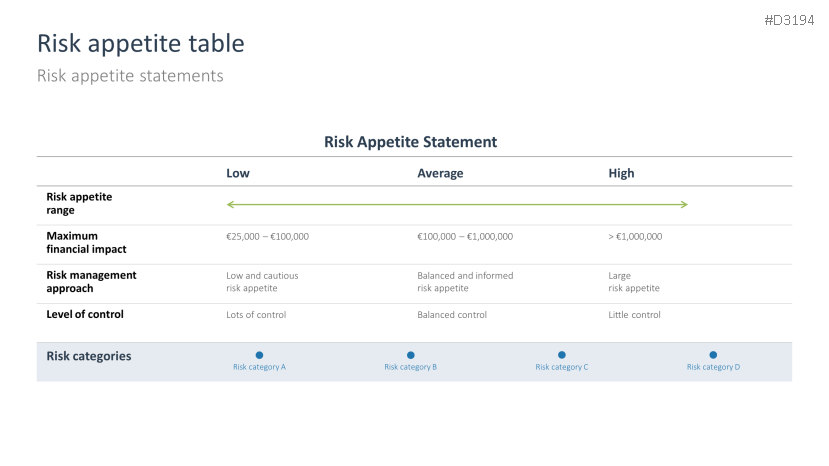The image size is (829, 466).
Task: Click the 'High' column header
Action: (621, 173)
